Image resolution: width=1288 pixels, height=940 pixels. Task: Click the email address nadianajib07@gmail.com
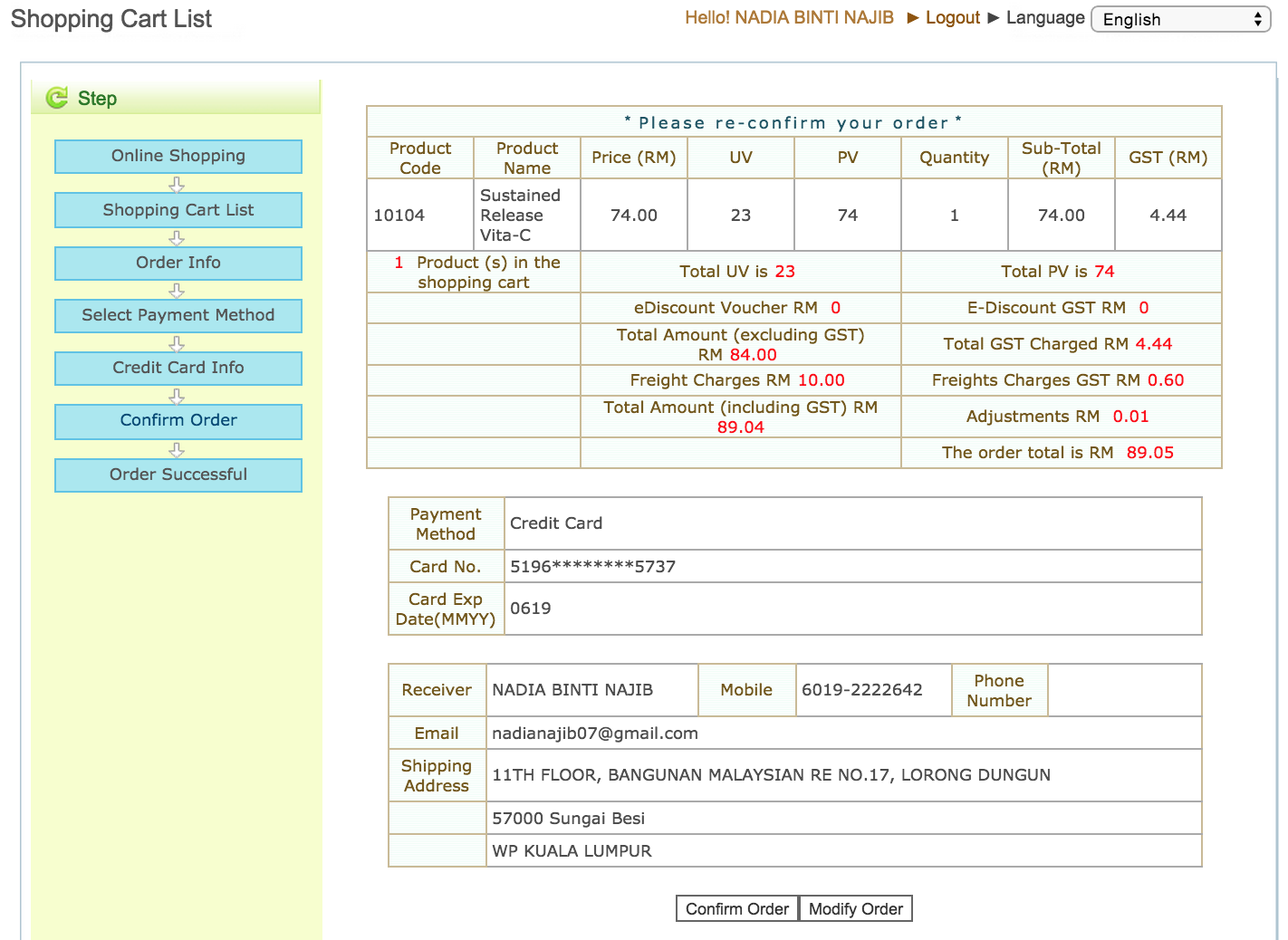coord(595,734)
